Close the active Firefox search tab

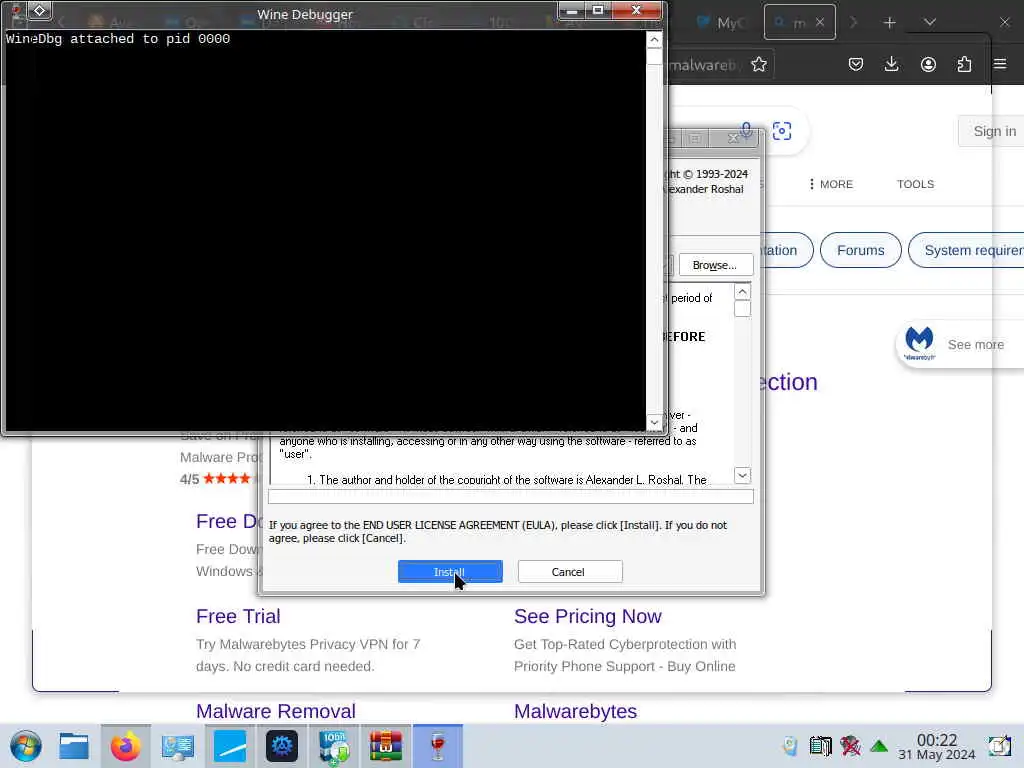coord(820,23)
